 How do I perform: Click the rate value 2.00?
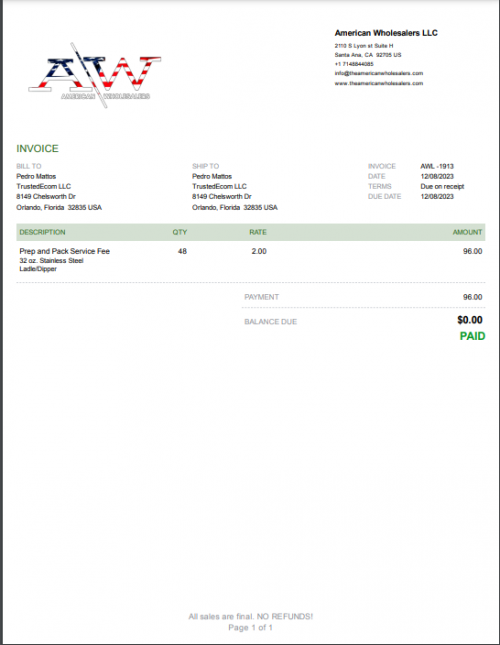point(259,251)
